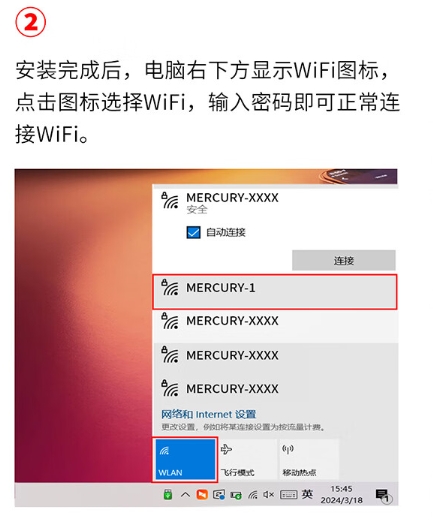Viewport: 433px width, 522px height.
Task: Open 网络和 Internet 设置 link
Action: pyautogui.click(x=209, y=414)
